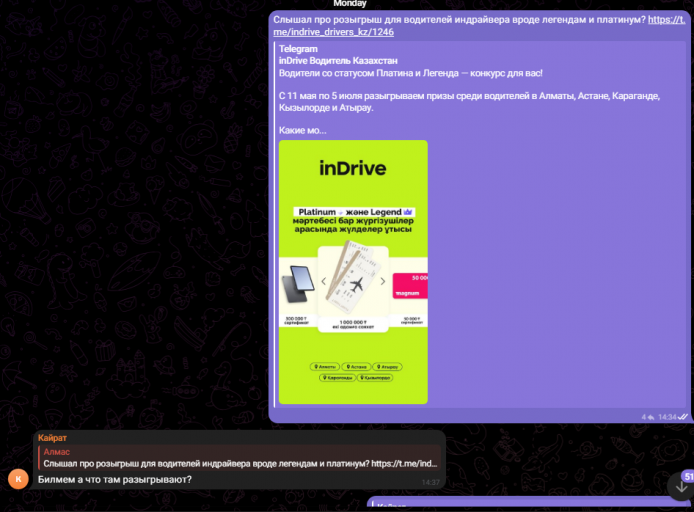Click the timestamp 14:34 on the outgoing message

[667, 417]
